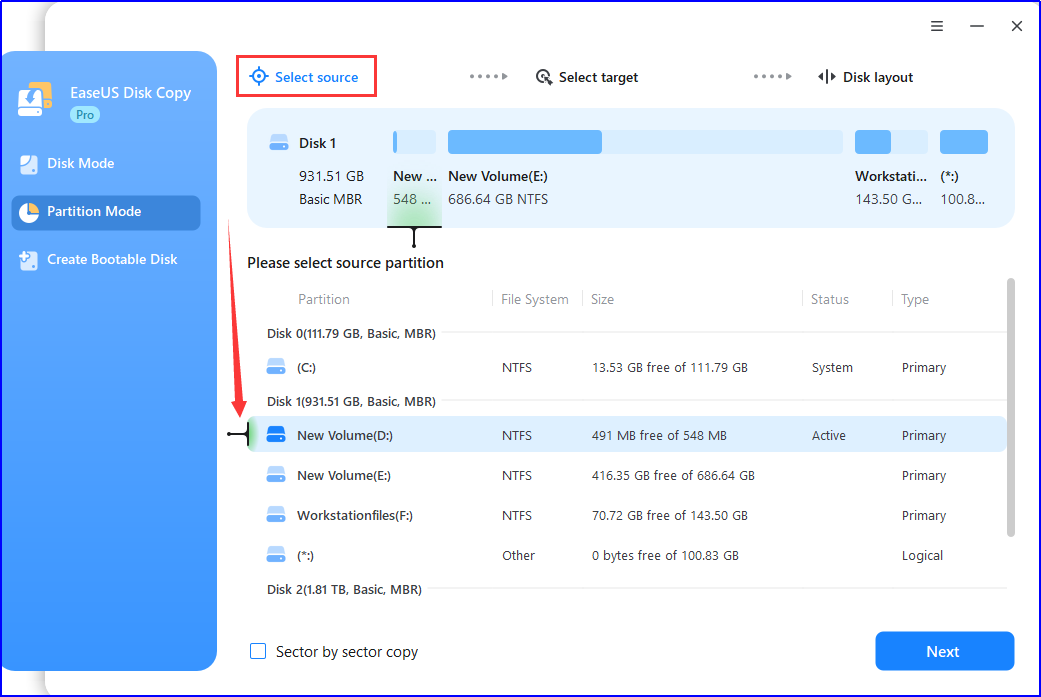Click the Disk 1 drive icon
1041x697 pixels.
[279, 141]
